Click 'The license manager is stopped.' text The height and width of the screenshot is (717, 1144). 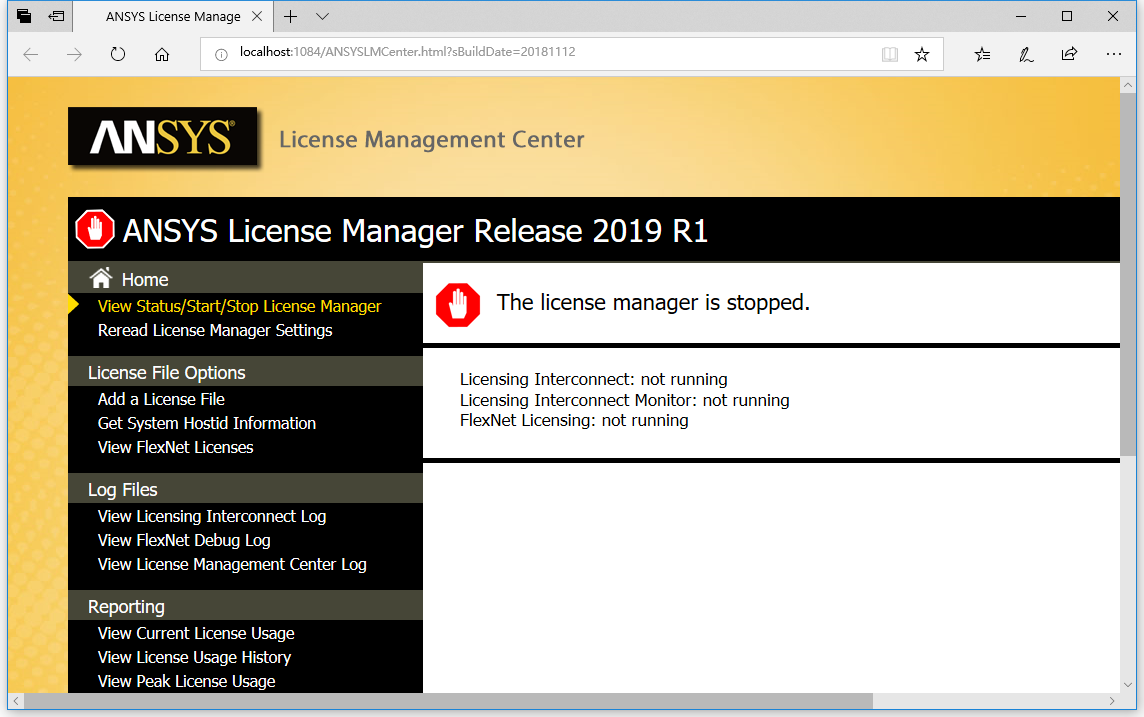click(653, 302)
